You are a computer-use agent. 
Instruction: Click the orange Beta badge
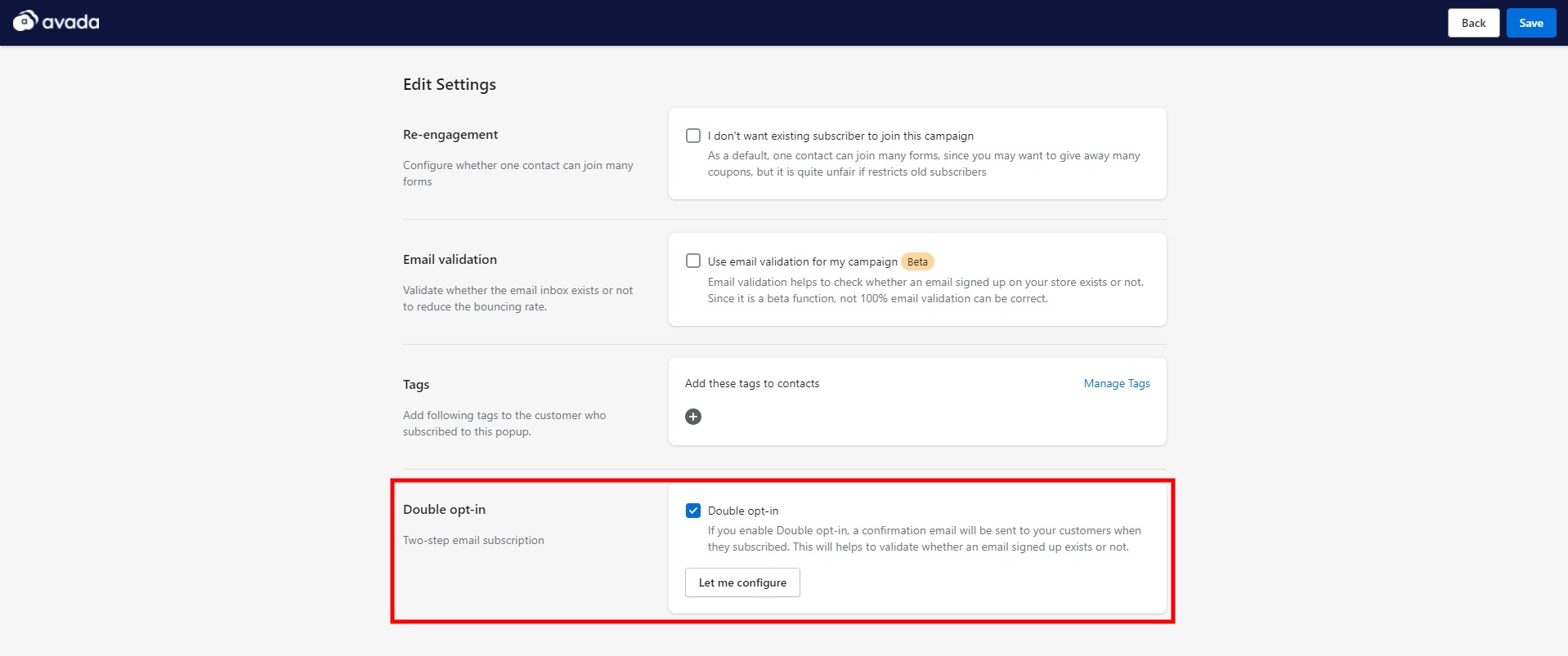(x=917, y=262)
